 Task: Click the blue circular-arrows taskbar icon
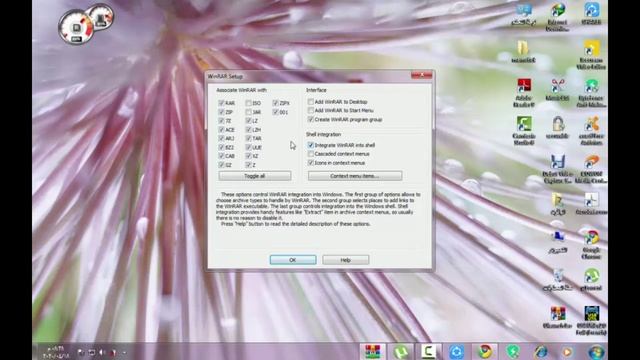[456, 351]
